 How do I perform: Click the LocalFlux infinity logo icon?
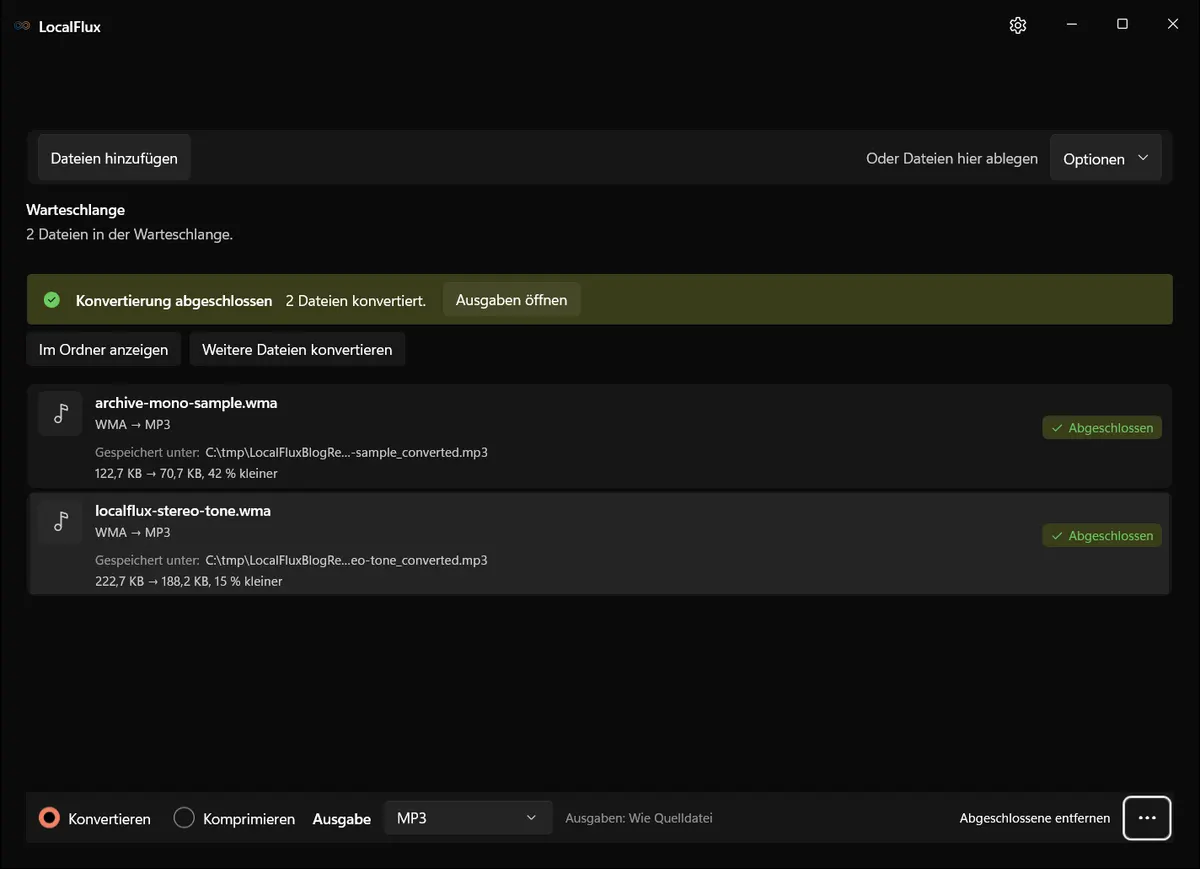pyautogui.click(x=22, y=27)
